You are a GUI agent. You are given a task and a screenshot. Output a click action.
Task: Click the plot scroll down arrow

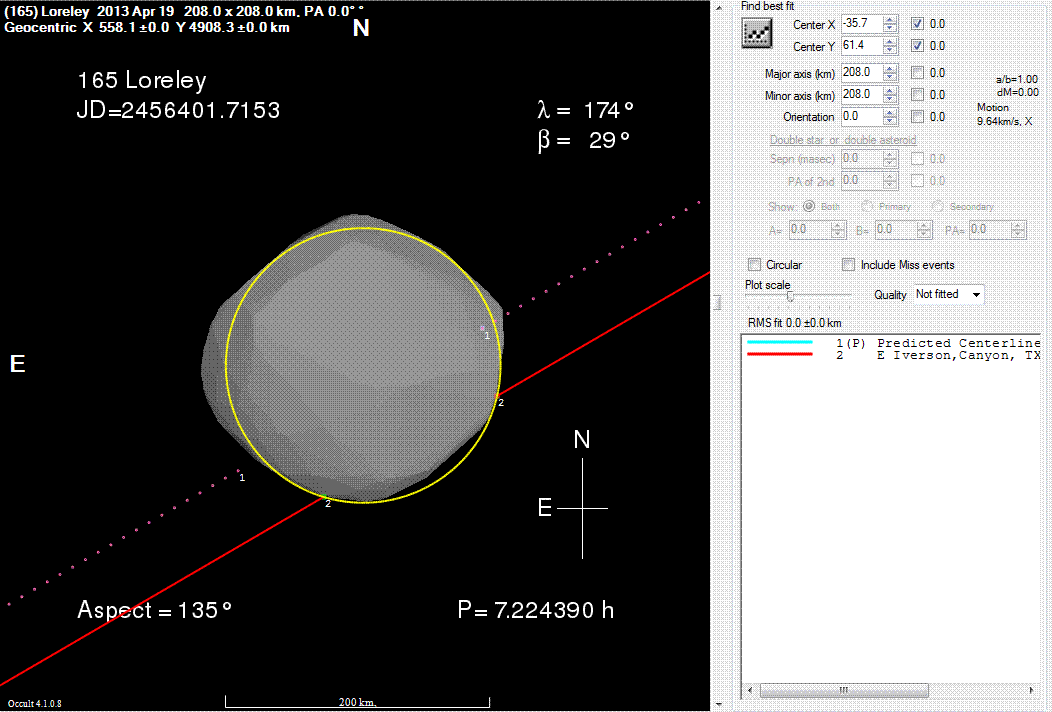[x=719, y=705]
